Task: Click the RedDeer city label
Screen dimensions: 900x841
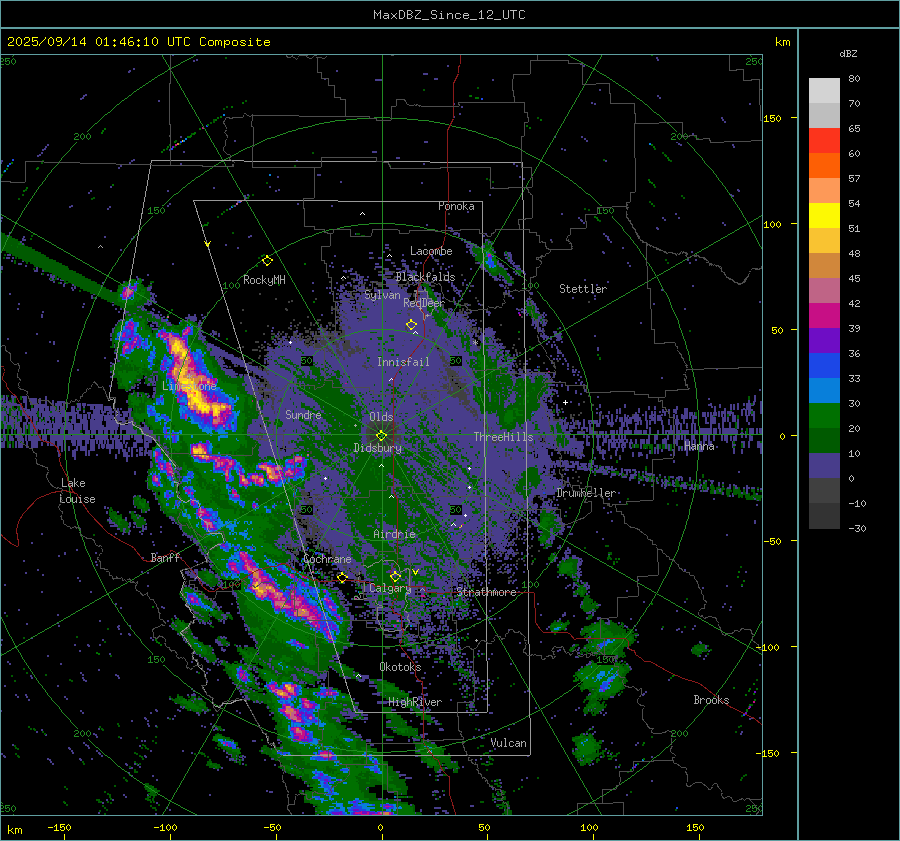Action: (x=424, y=303)
